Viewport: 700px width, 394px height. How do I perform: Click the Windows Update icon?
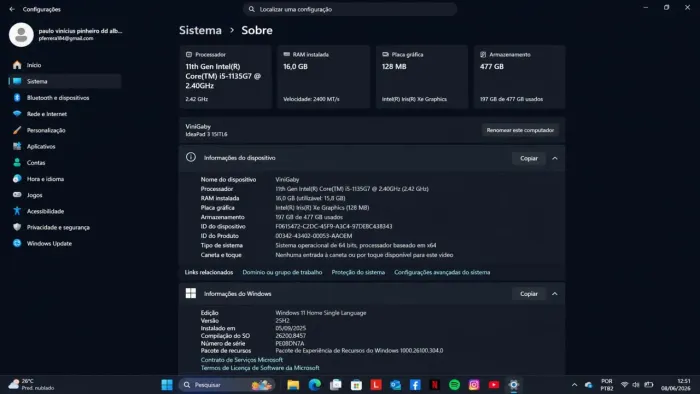coord(17,243)
